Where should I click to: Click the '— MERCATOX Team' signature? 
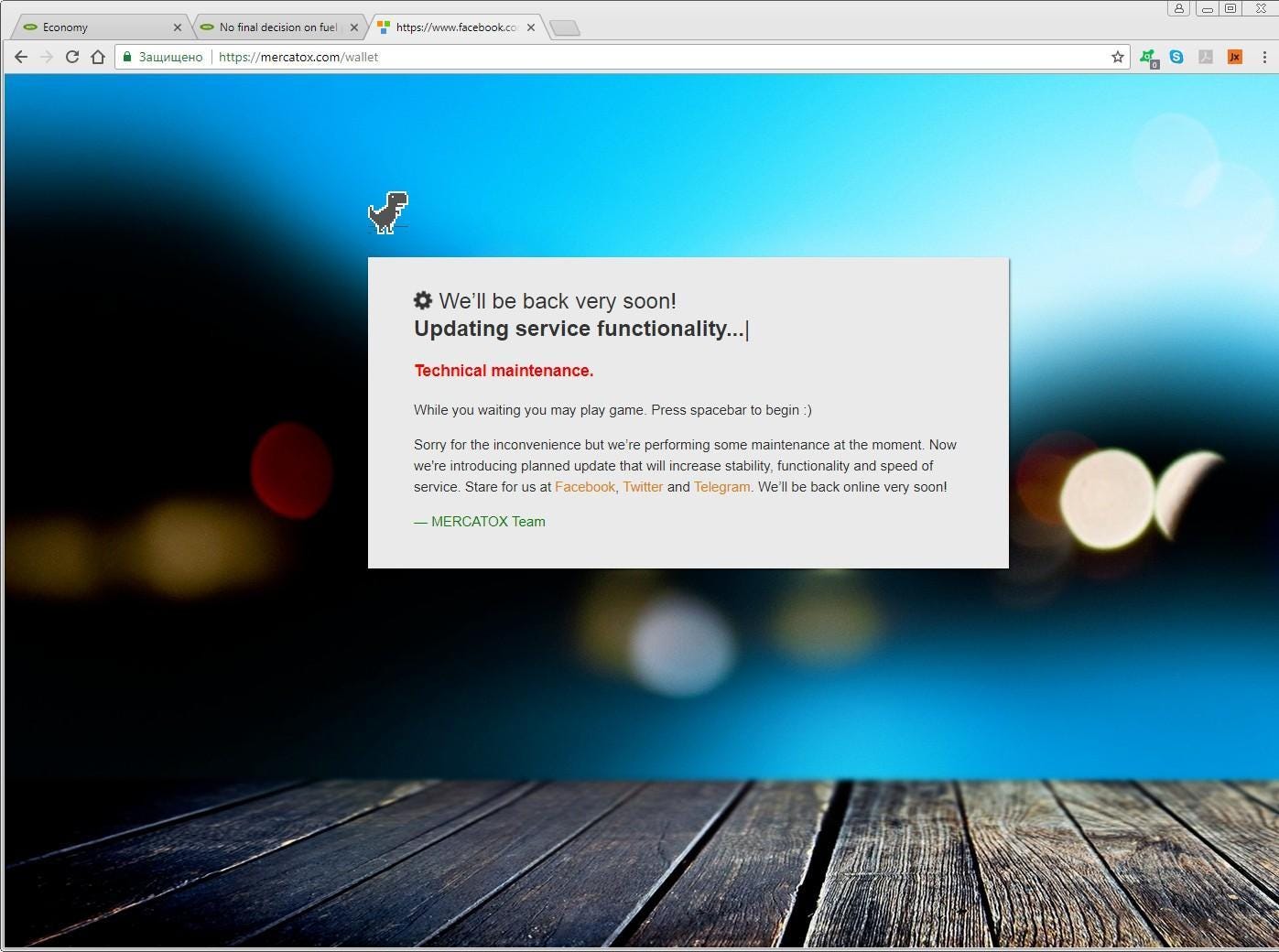click(480, 522)
